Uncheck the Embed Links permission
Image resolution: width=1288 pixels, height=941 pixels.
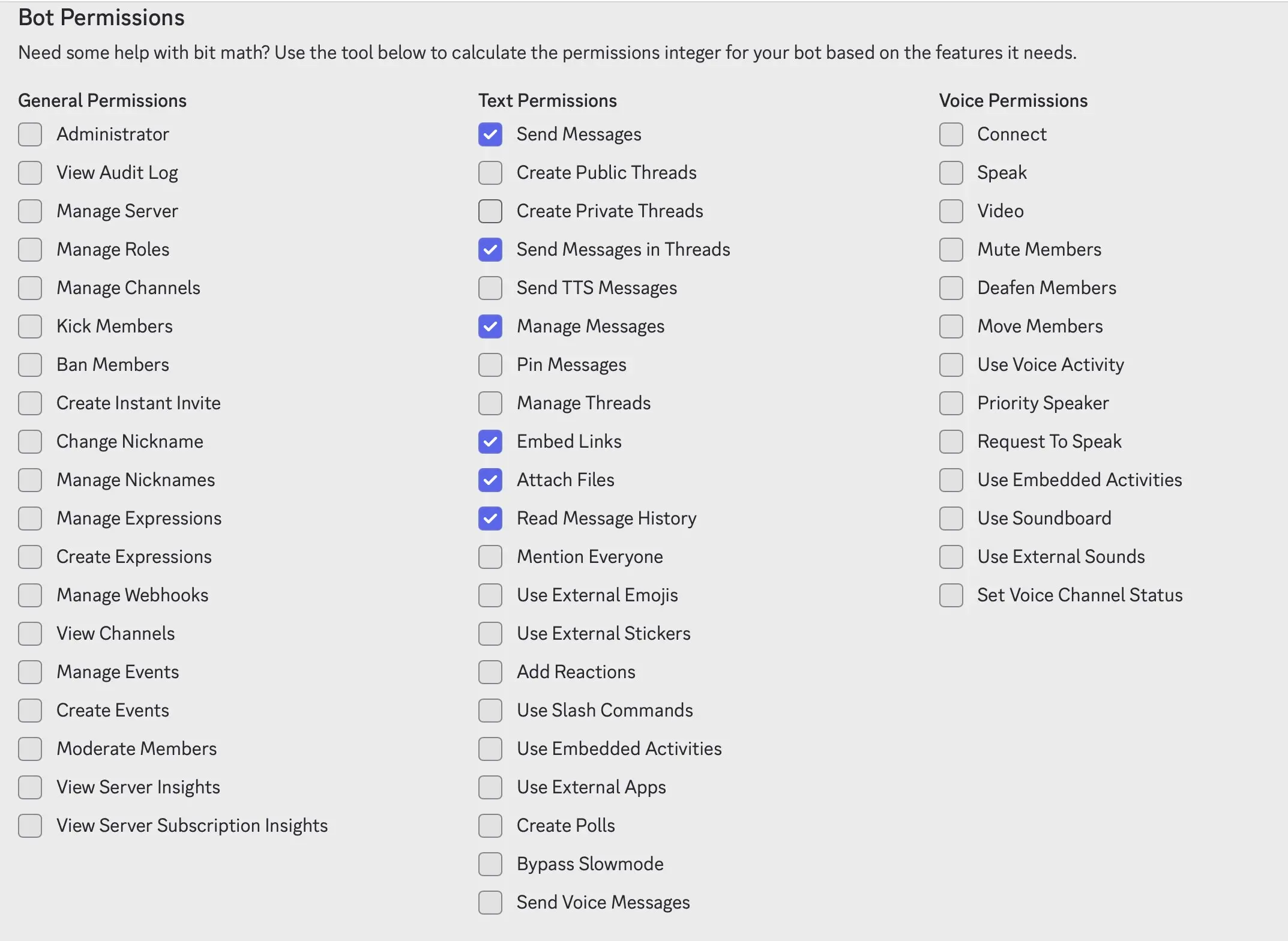click(490, 442)
